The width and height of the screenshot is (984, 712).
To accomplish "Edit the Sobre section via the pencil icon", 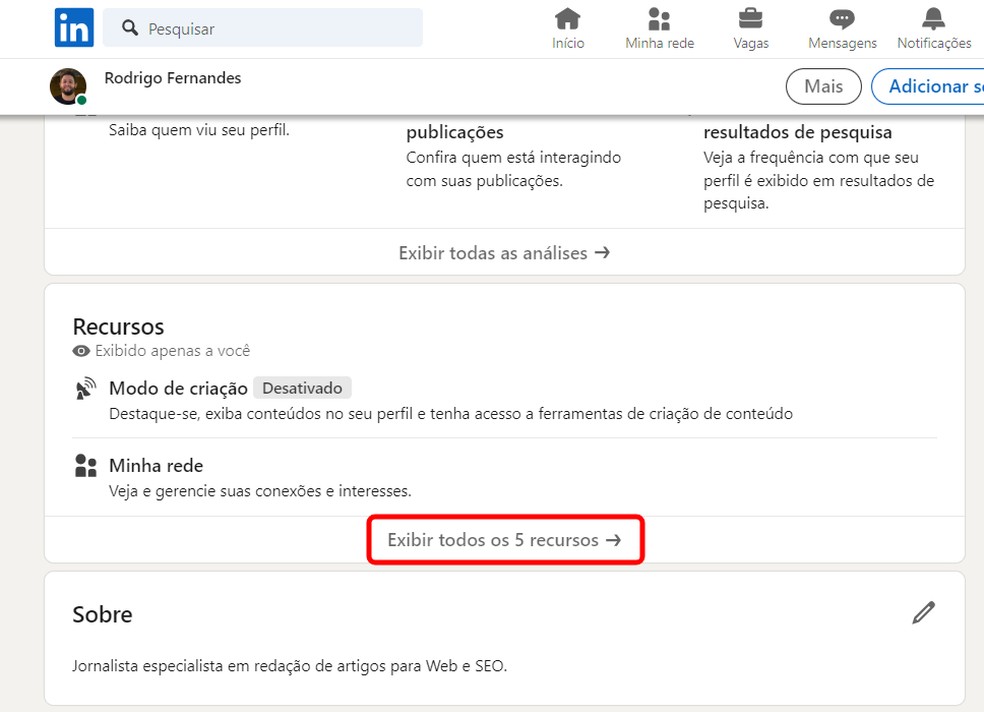I will click(x=924, y=612).
